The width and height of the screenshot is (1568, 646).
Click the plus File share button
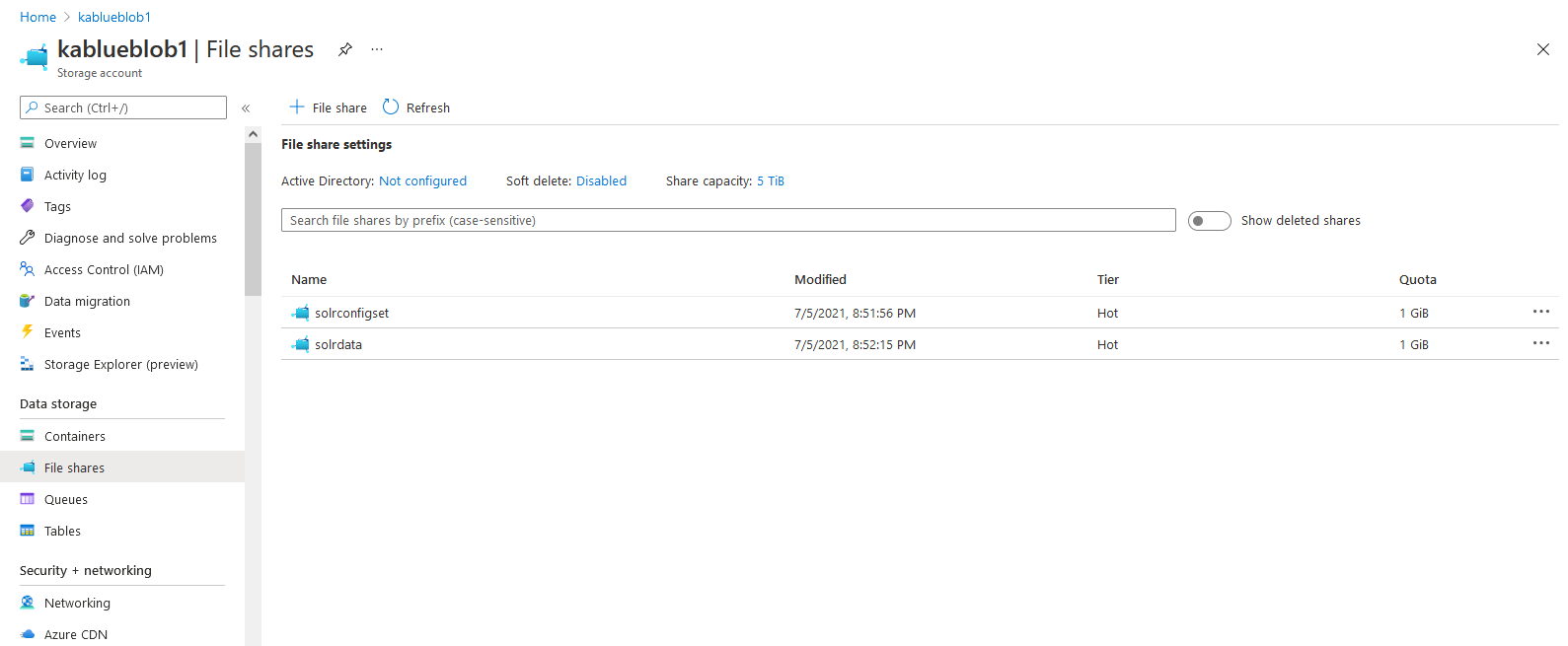click(x=328, y=108)
